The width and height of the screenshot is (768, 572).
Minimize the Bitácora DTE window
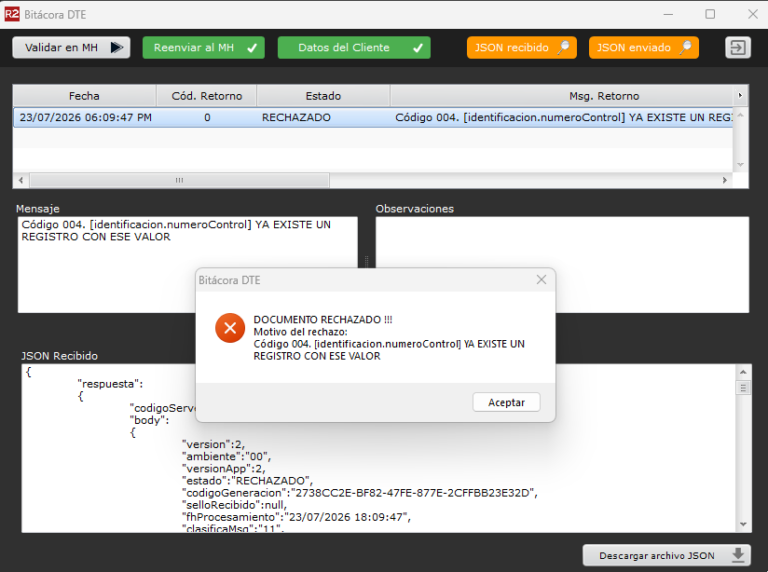pos(668,14)
